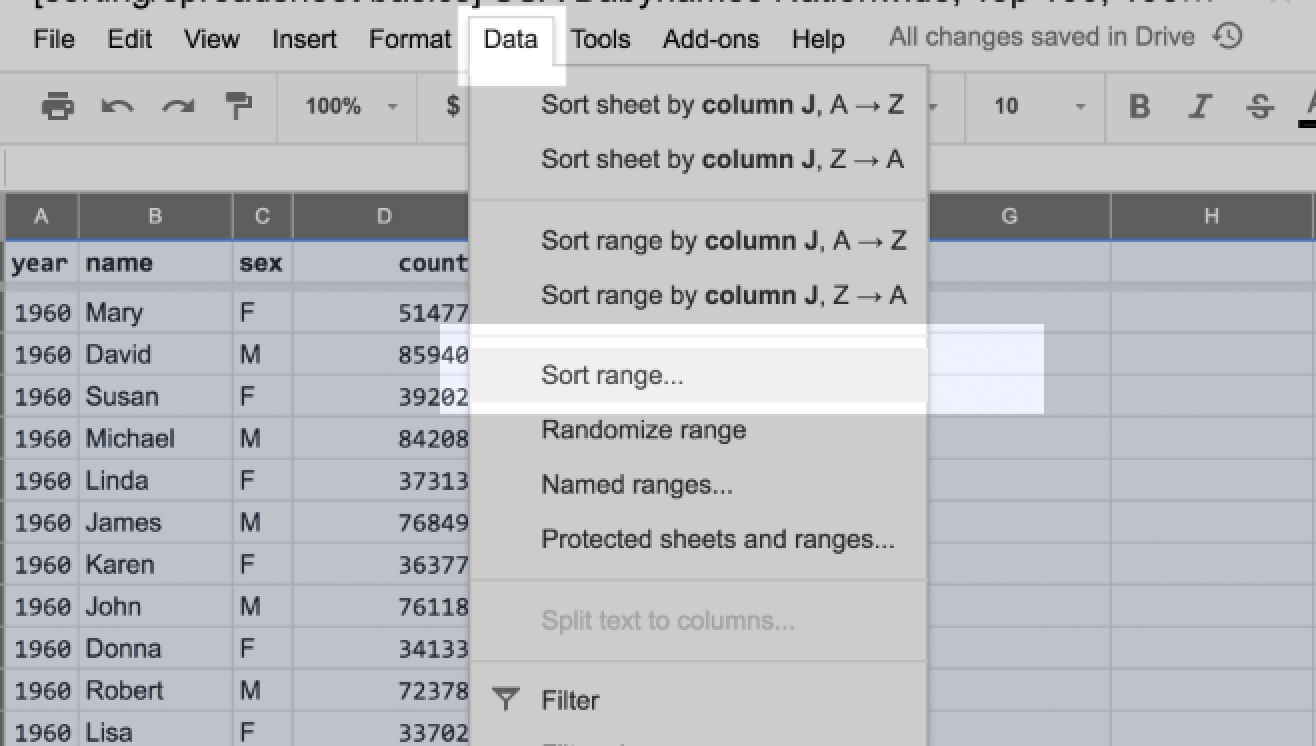Open the font size 10 dropdown
The height and width of the screenshot is (746, 1316).
click(x=1038, y=105)
